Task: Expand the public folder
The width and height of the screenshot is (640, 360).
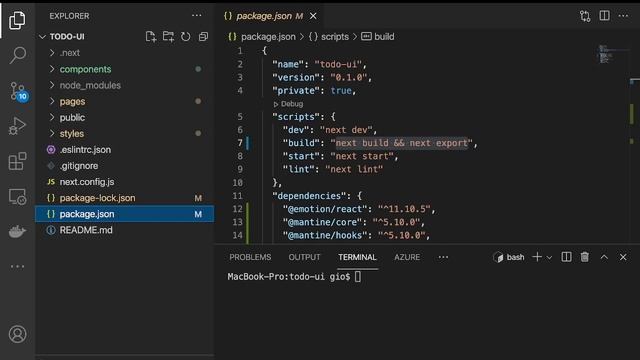Action: click(x=124, y=118)
